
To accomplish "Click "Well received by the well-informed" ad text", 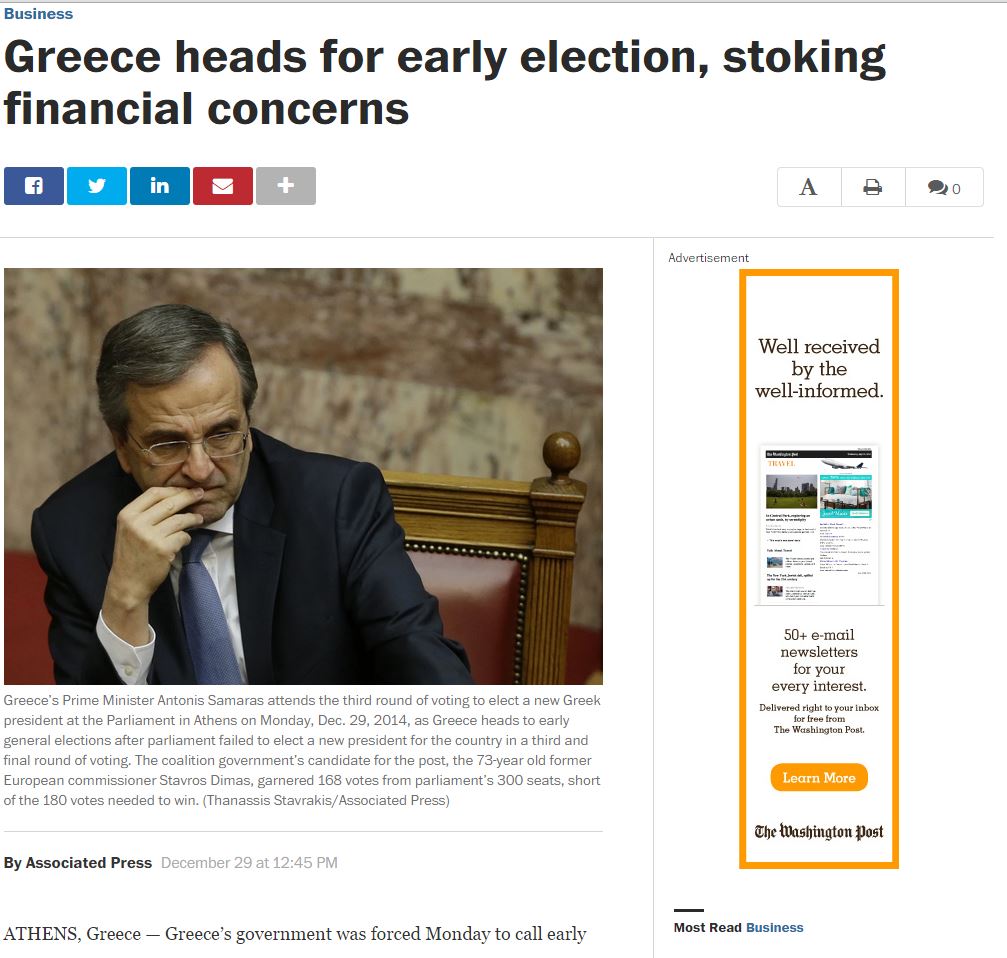I will 819,368.
